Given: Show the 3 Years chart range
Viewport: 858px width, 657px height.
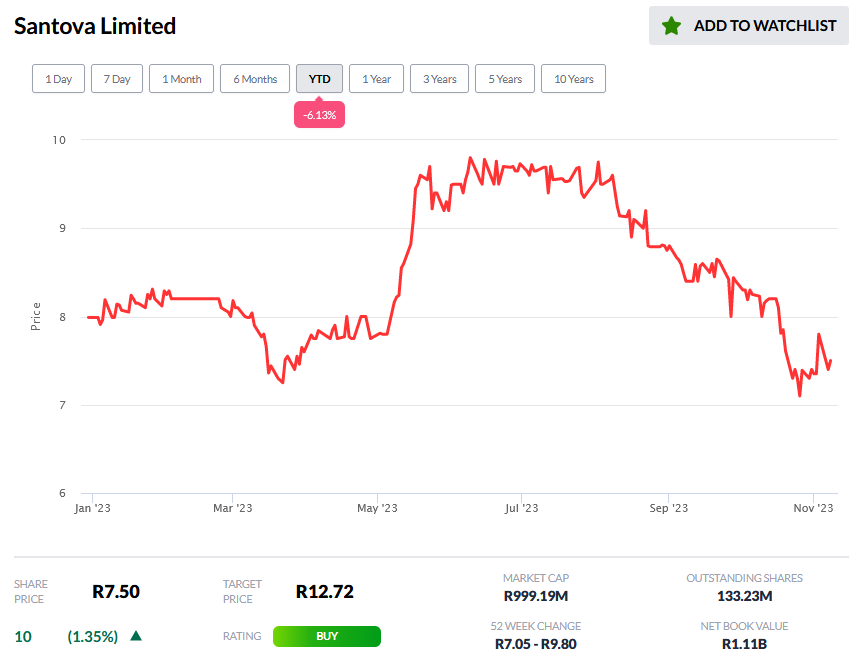Looking at the screenshot, I should pyautogui.click(x=439, y=79).
